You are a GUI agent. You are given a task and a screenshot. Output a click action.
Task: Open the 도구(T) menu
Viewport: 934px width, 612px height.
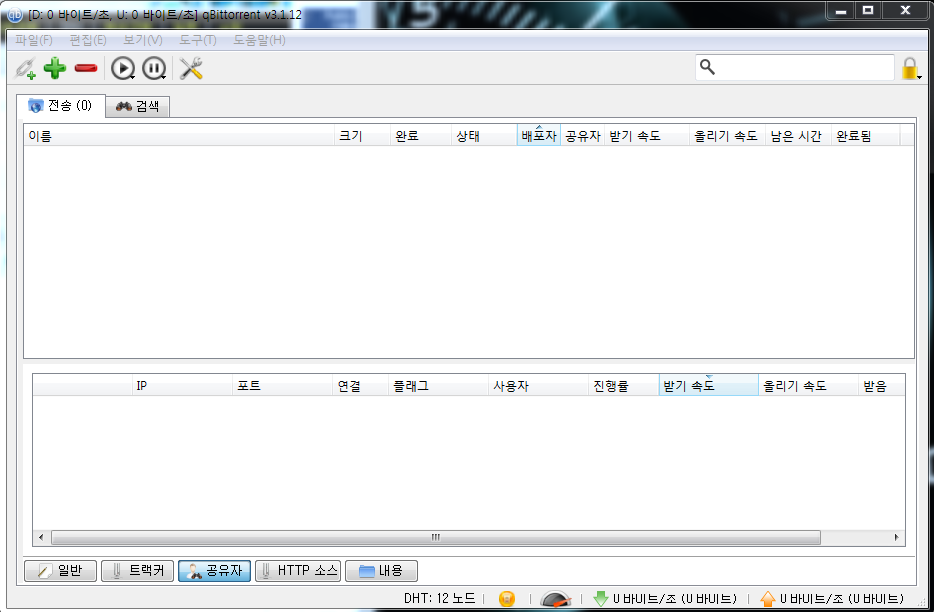coord(198,40)
